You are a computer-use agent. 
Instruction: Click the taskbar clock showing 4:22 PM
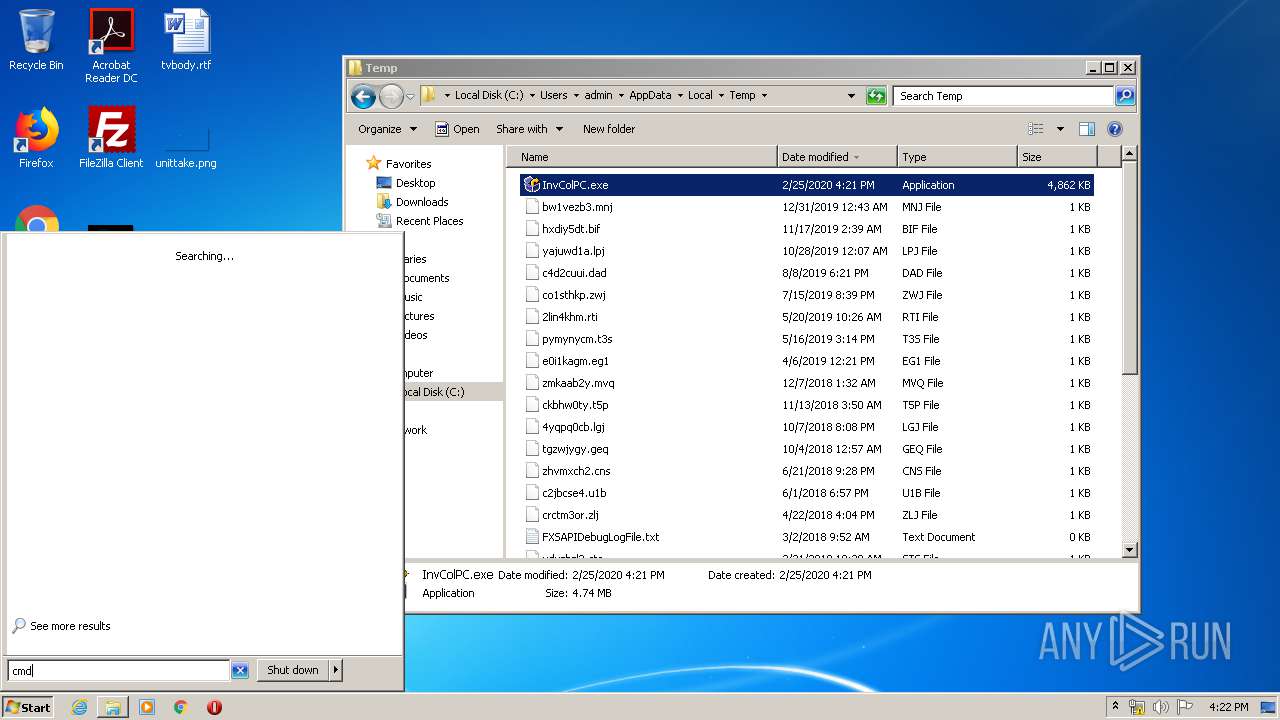click(x=1228, y=707)
